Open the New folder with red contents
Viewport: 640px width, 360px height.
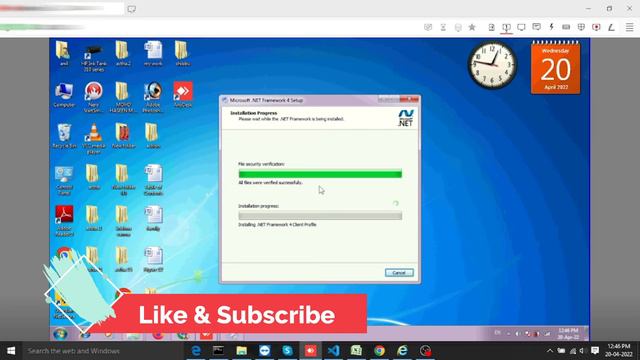(x=123, y=136)
